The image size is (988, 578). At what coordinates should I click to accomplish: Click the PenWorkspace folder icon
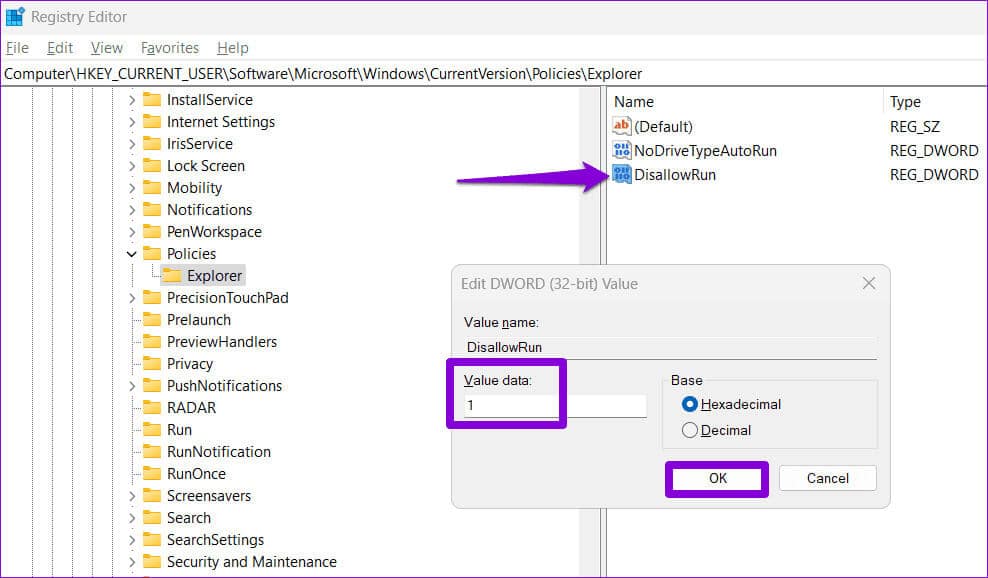(152, 231)
